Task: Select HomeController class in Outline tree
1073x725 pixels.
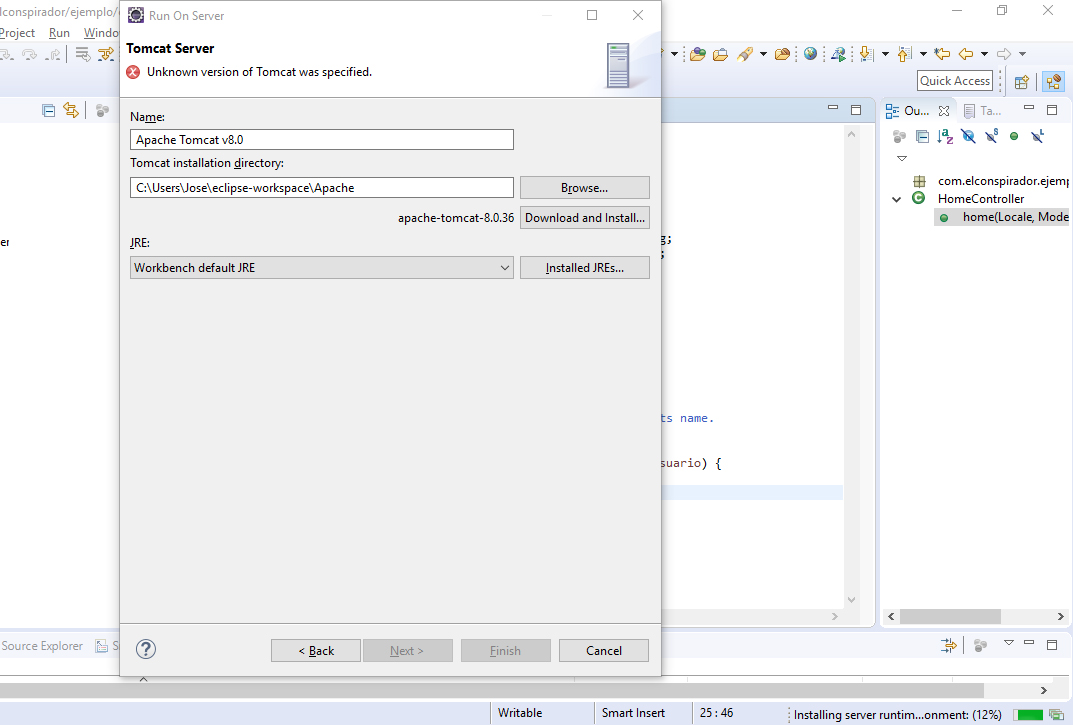Action: click(x=981, y=199)
